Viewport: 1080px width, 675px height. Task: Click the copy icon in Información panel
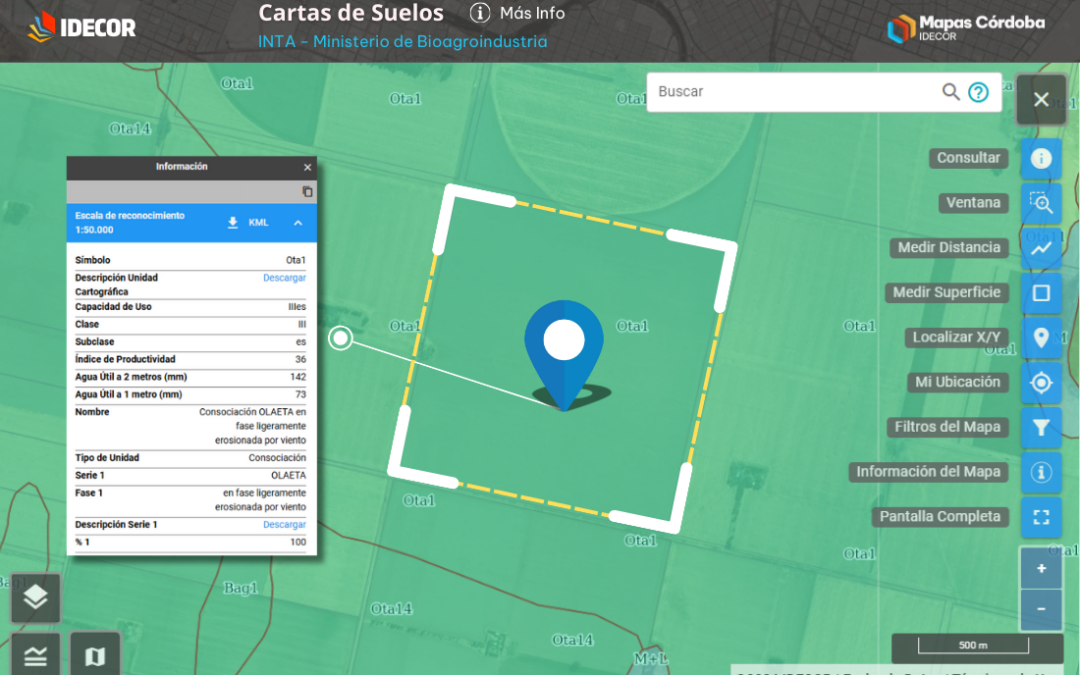pos(307,191)
